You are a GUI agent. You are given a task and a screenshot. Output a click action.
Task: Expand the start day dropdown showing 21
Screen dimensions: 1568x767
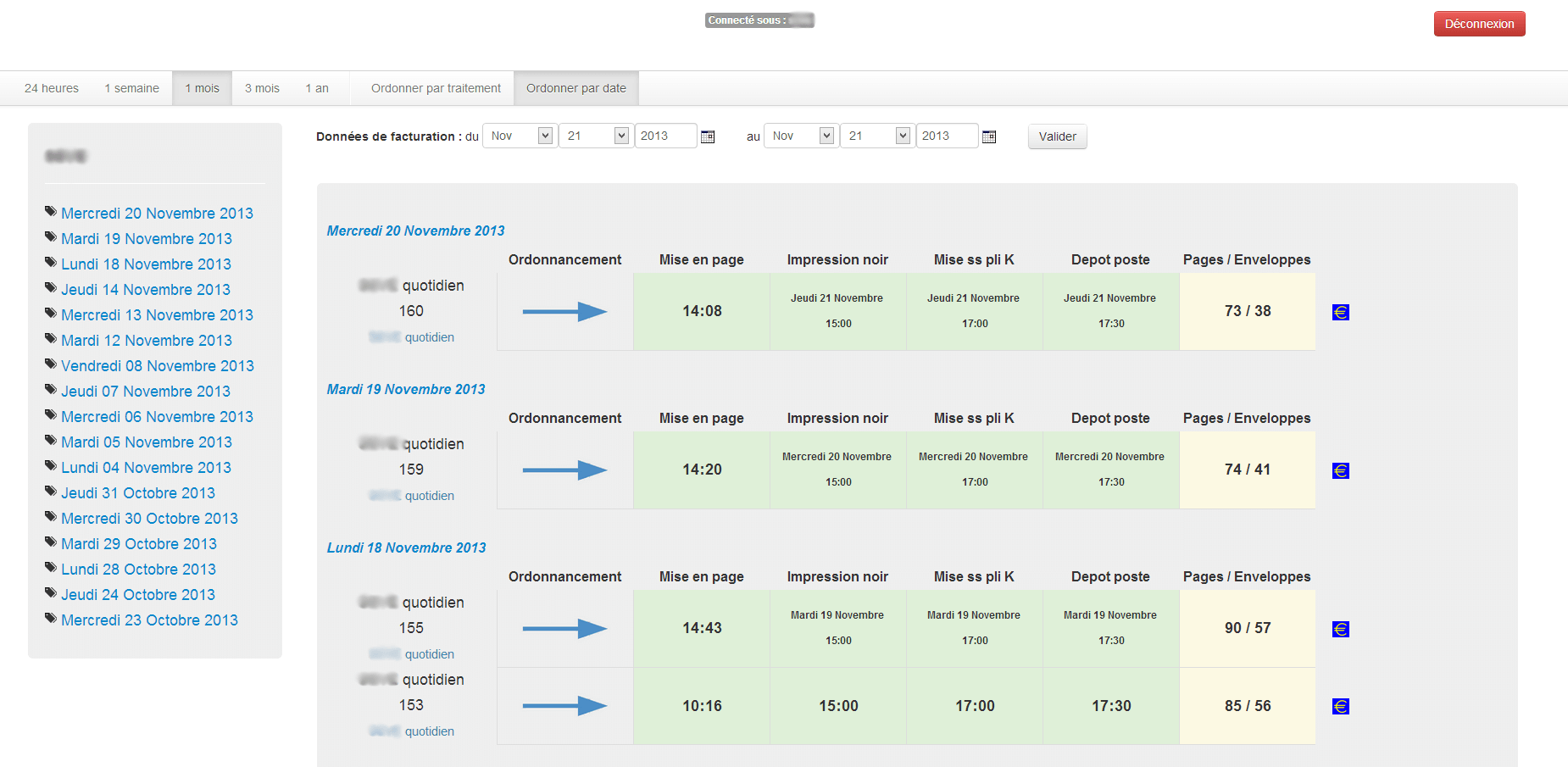click(595, 136)
